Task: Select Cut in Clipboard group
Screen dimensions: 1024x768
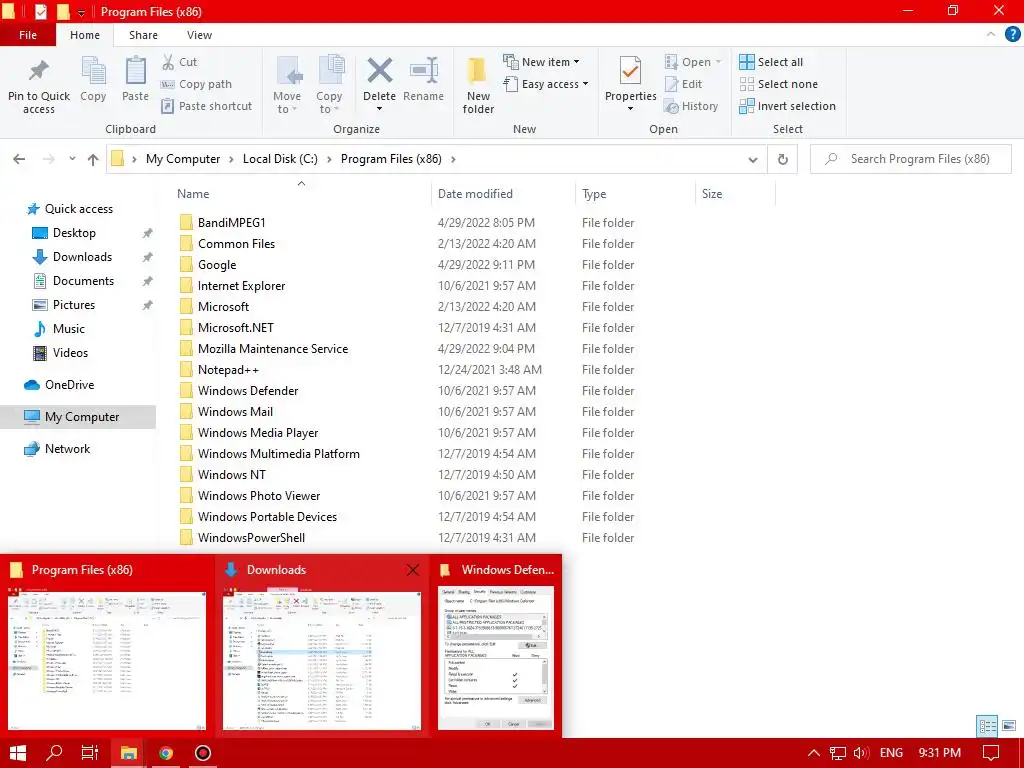Action: coord(179,62)
